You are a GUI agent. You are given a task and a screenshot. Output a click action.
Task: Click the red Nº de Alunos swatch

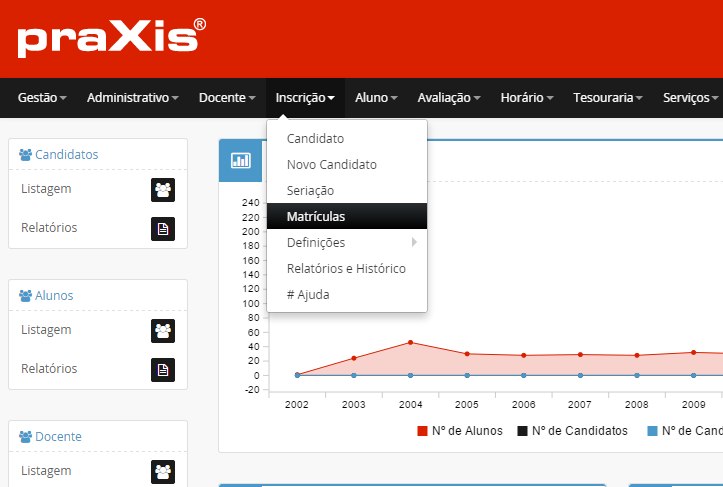pyautogui.click(x=422, y=431)
